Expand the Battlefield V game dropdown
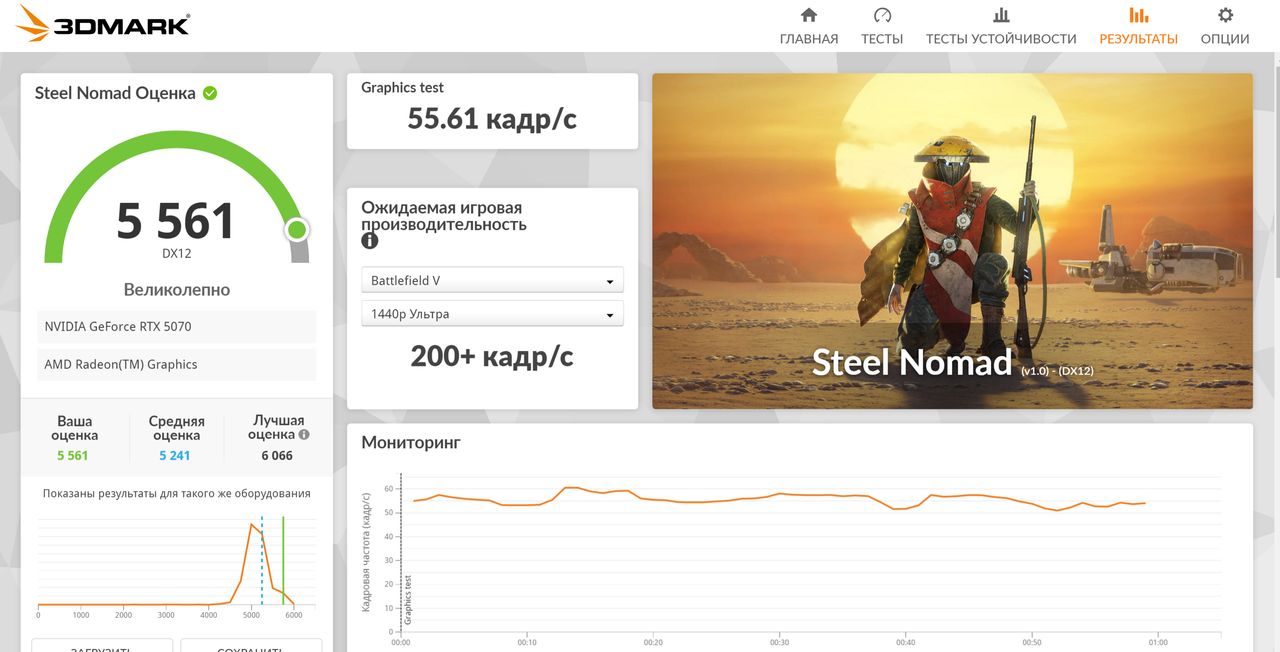Image resolution: width=1280 pixels, height=652 pixels. point(492,280)
